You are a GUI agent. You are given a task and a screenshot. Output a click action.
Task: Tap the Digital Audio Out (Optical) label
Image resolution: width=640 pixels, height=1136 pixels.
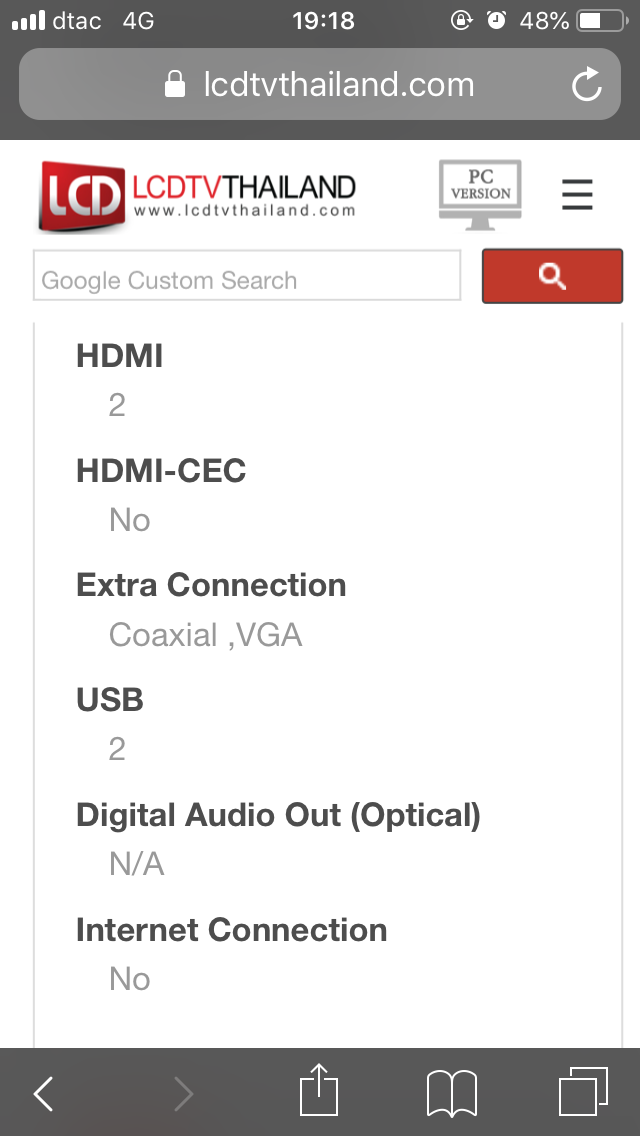[278, 815]
